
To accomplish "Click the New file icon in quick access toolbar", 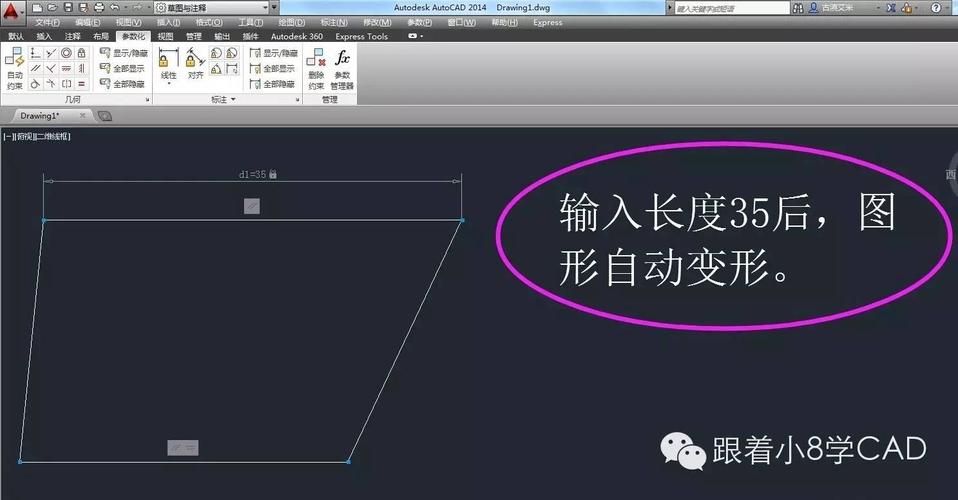I will click(x=37, y=8).
